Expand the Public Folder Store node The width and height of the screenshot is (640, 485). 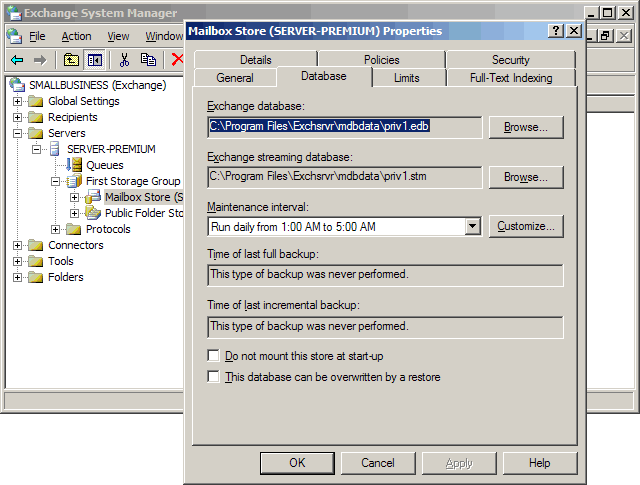pyautogui.click(x=74, y=213)
